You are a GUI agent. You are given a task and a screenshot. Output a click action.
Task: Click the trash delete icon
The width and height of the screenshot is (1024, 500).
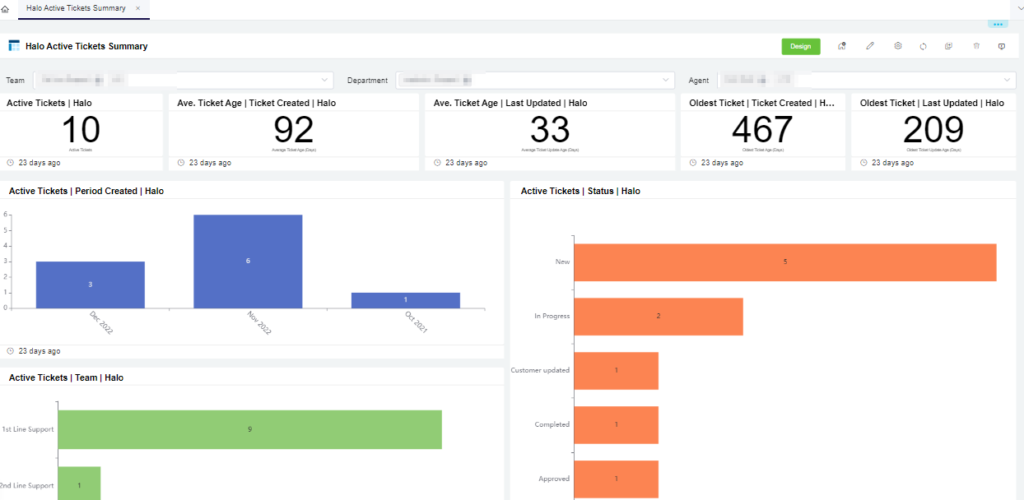(x=976, y=46)
